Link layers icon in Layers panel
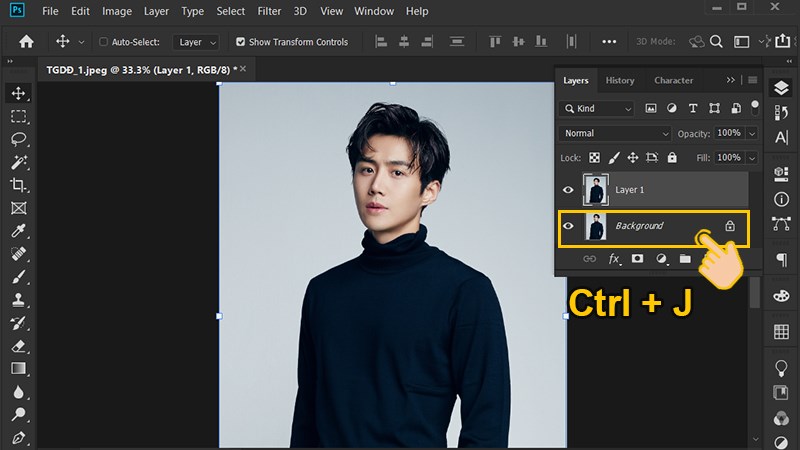800x450 pixels. [x=589, y=259]
